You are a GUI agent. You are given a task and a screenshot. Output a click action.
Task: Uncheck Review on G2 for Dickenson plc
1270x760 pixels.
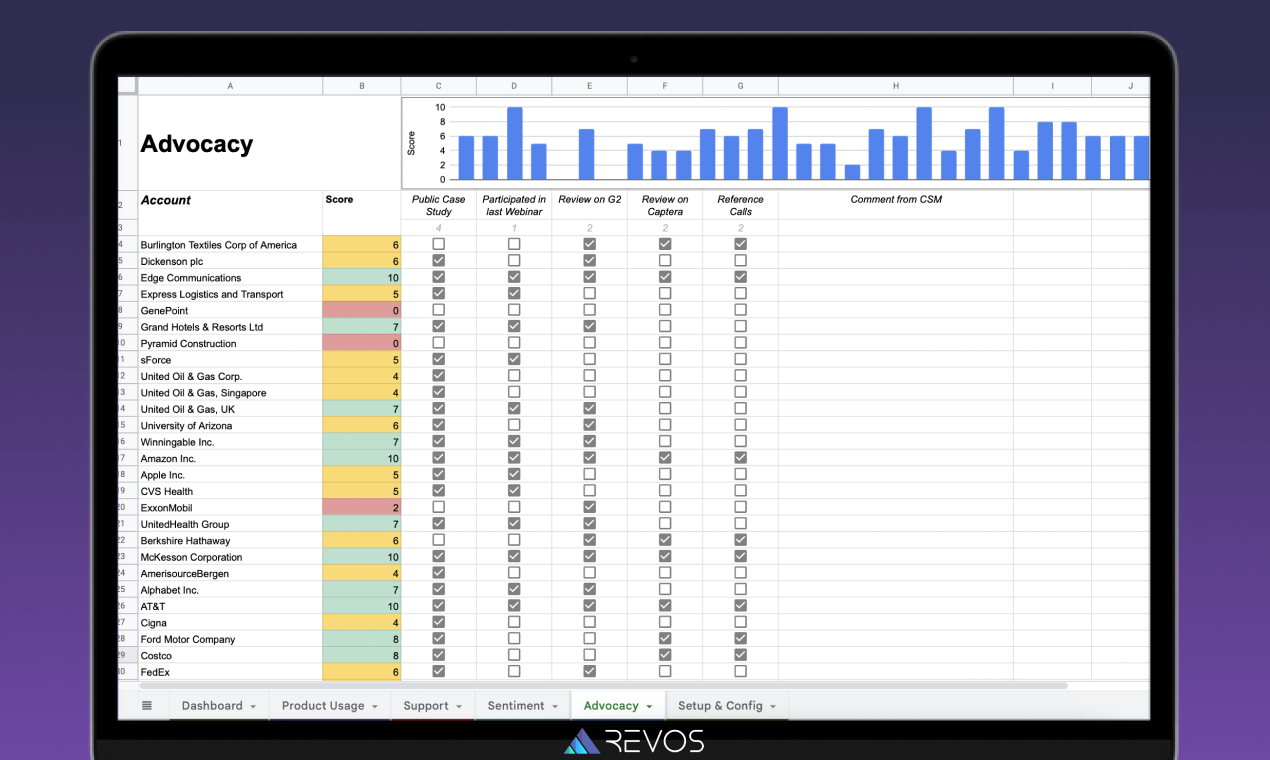(589, 261)
